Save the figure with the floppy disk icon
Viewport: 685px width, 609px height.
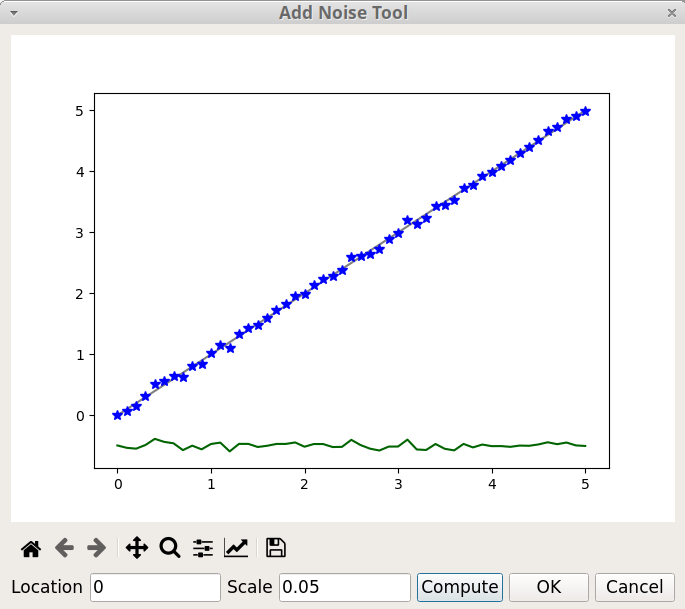[276, 547]
